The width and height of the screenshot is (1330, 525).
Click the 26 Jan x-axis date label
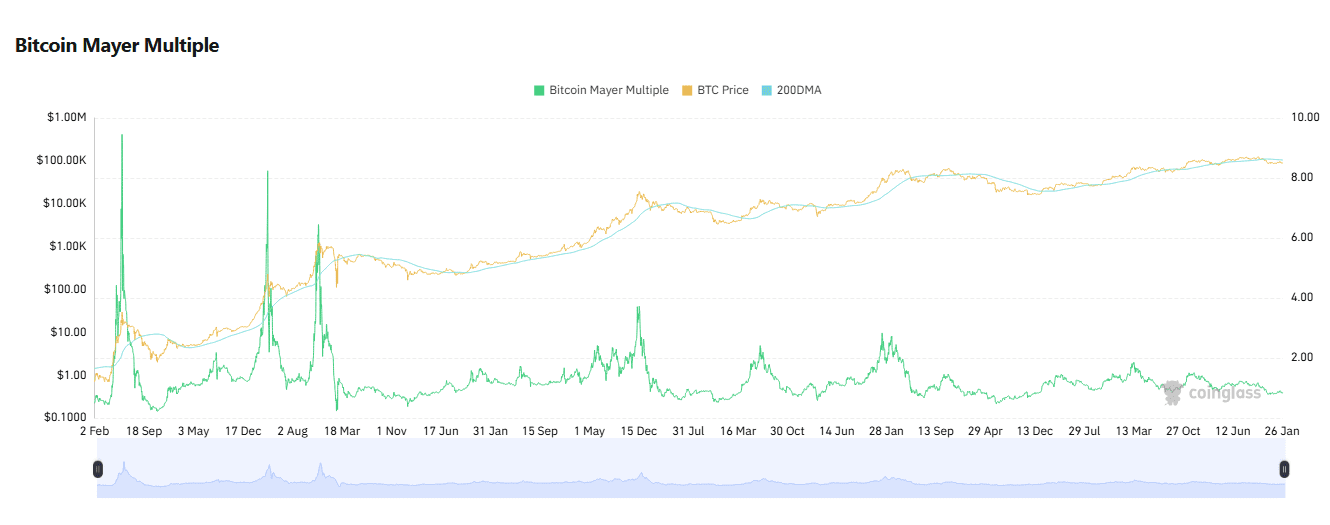pos(1283,431)
